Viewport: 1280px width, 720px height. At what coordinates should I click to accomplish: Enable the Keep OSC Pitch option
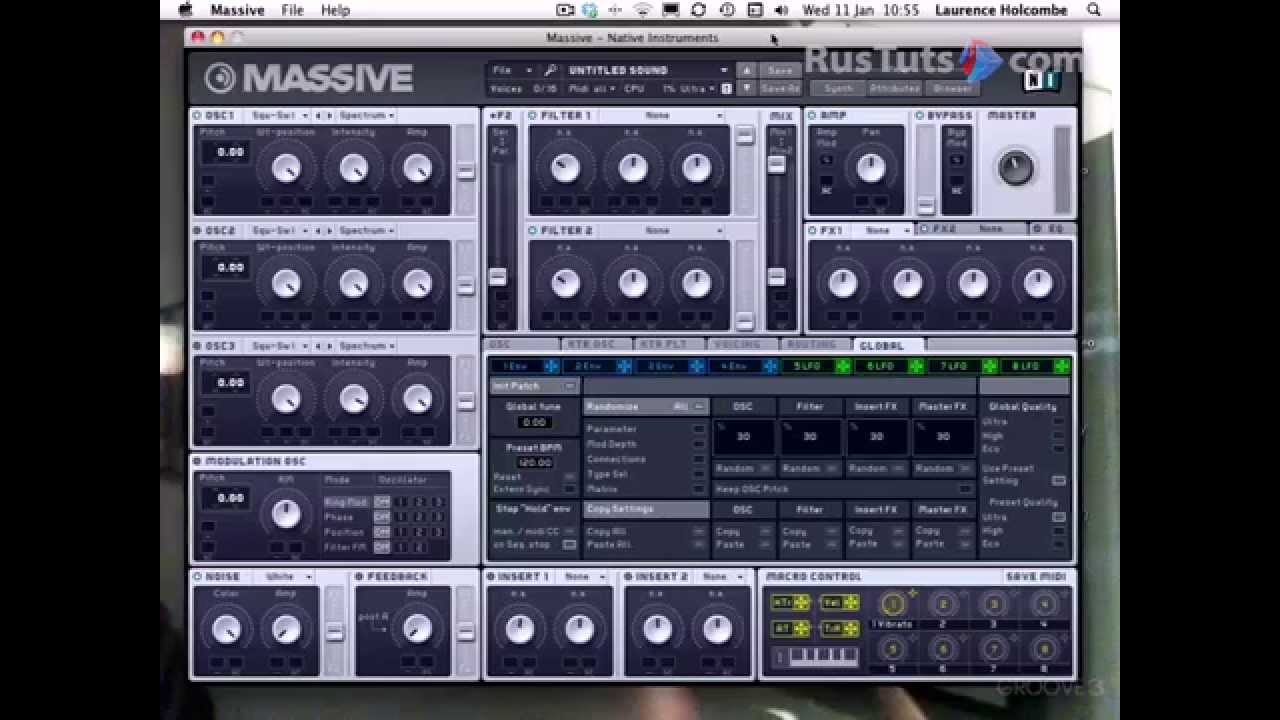[x=965, y=489]
